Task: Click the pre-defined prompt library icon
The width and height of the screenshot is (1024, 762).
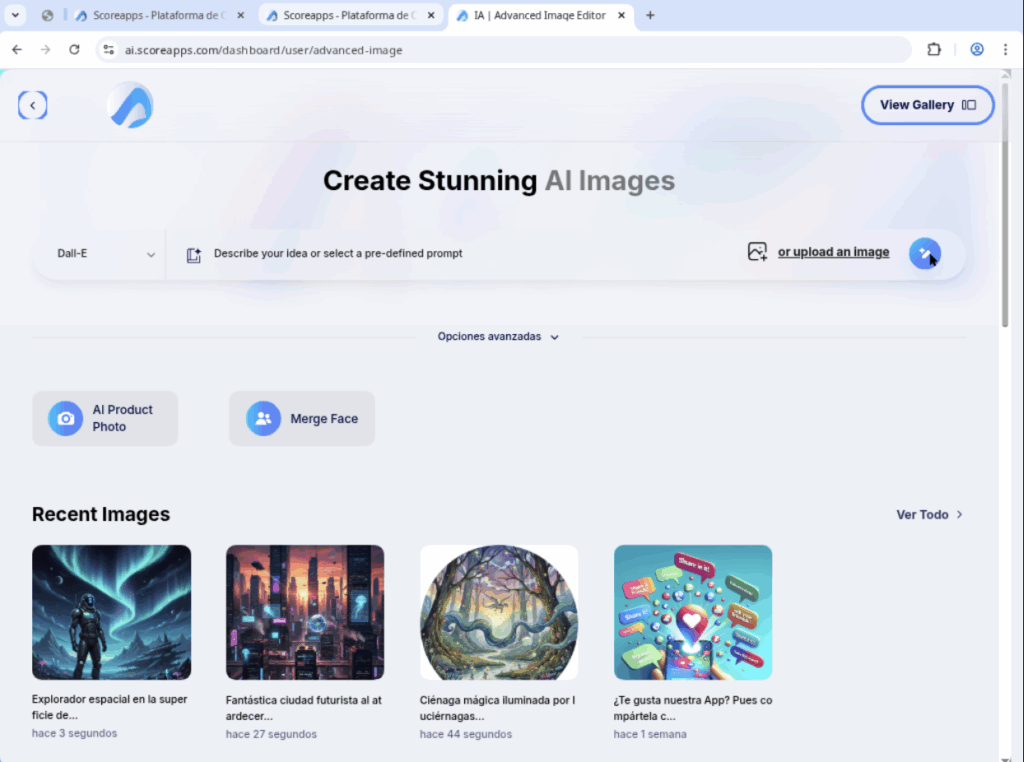Action: pyautogui.click(x=194, y=254)
